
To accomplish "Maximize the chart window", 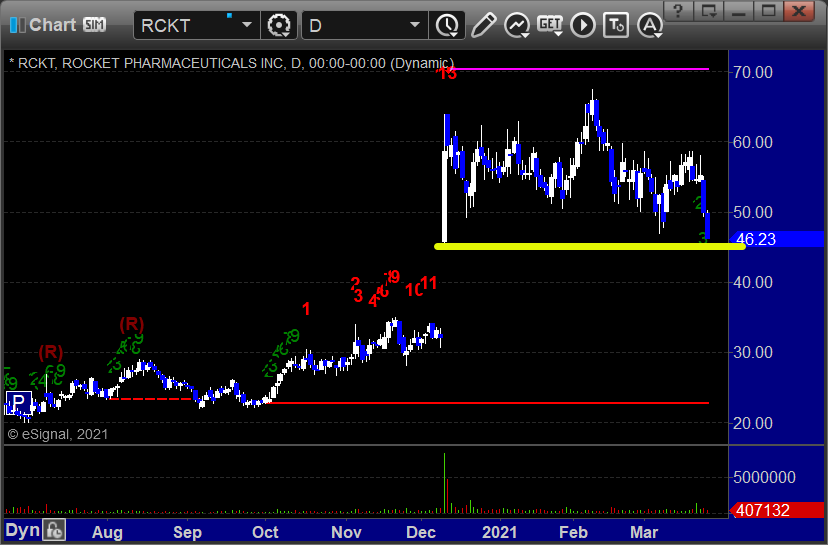I will click(768, 10).
